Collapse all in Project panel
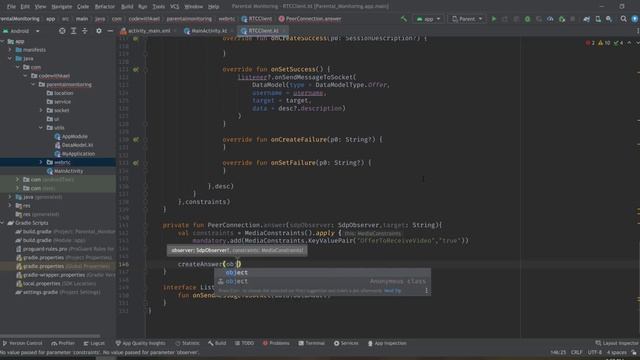 pos(85,31)
